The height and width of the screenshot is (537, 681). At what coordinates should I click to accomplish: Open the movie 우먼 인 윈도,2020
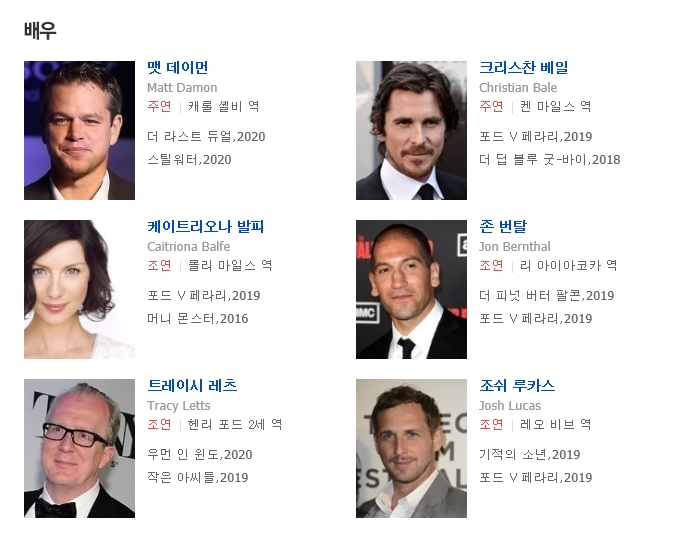[200, 454]
